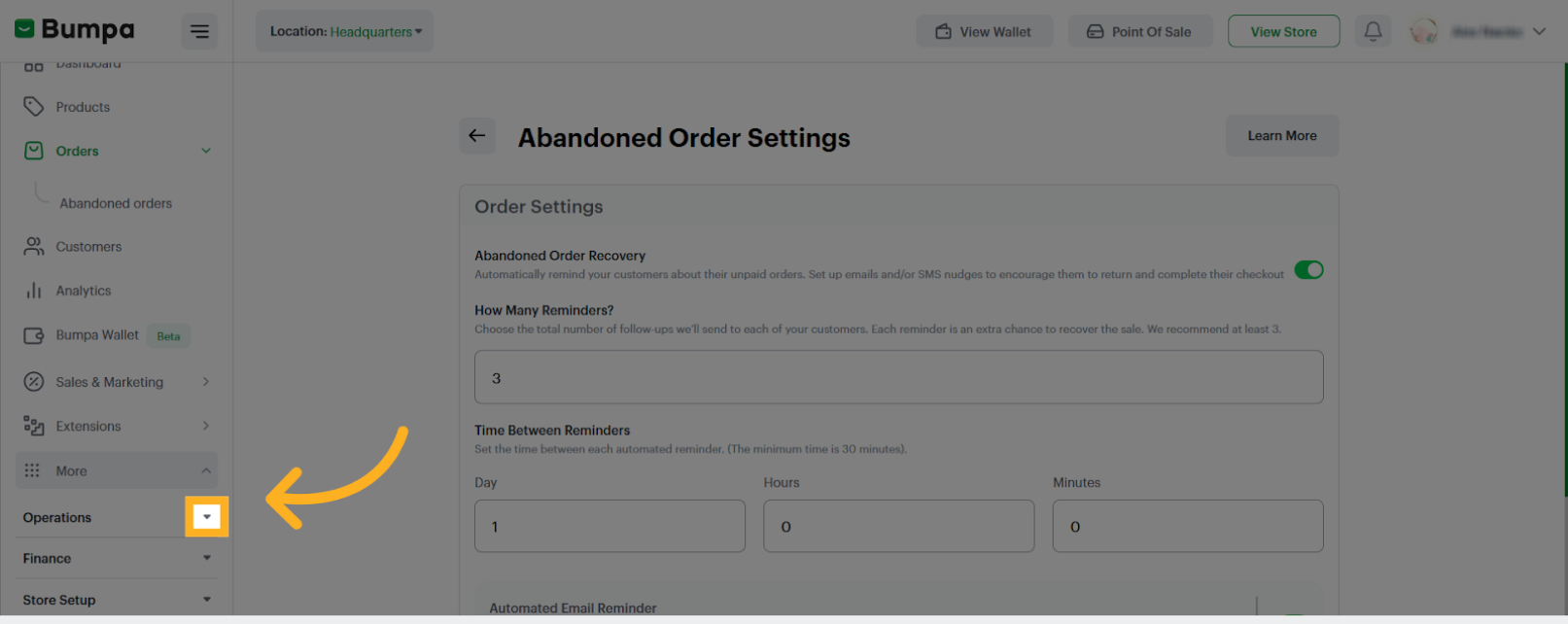Viewport: 1568px width, 624px height.
Task: Click the Extensions puzzle icon
Action: (34, 426)
